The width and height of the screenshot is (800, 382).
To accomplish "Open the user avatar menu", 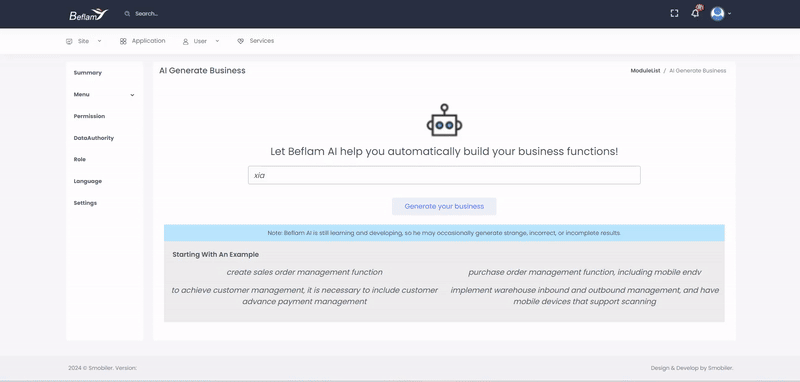I will (717, 14).
